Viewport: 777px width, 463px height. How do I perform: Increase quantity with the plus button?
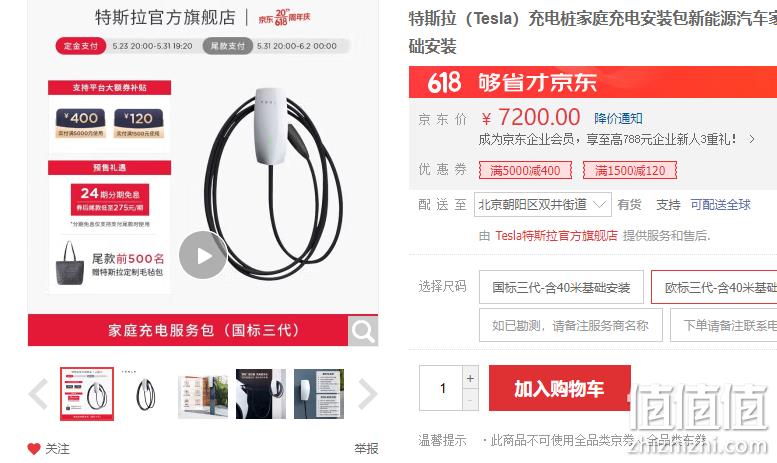coord(470,378)
